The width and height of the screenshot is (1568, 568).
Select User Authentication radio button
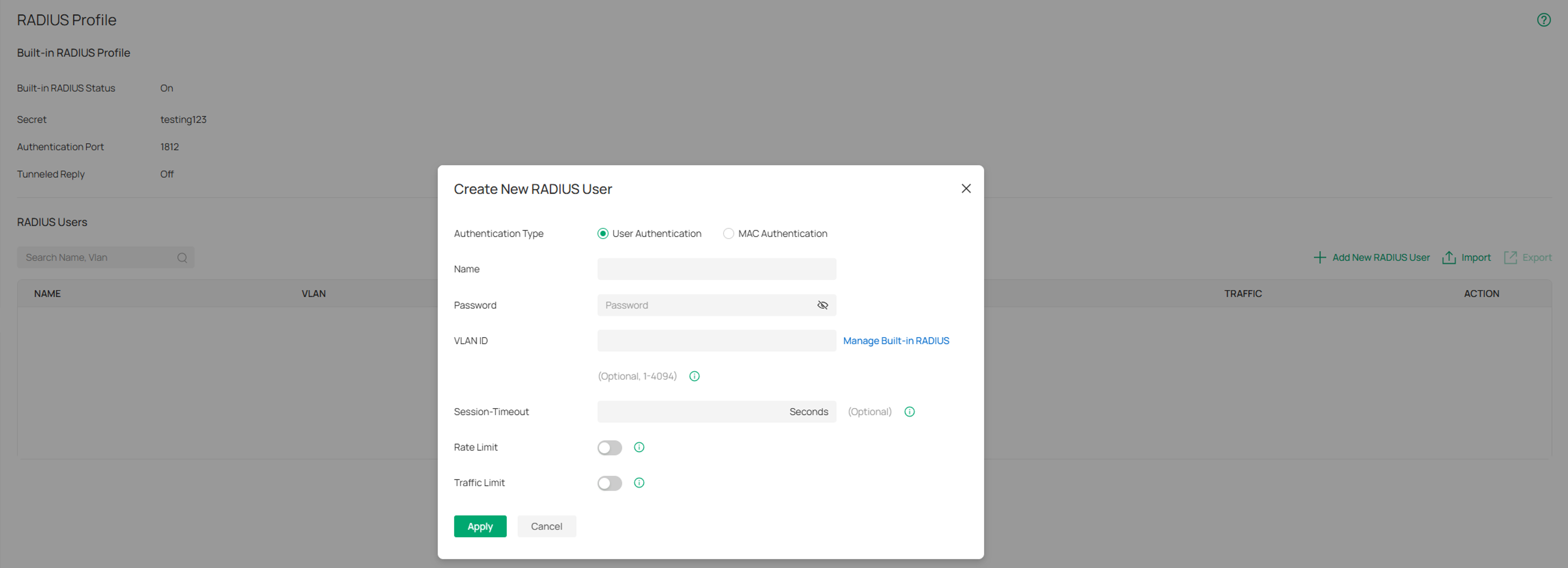click(603, 233)
